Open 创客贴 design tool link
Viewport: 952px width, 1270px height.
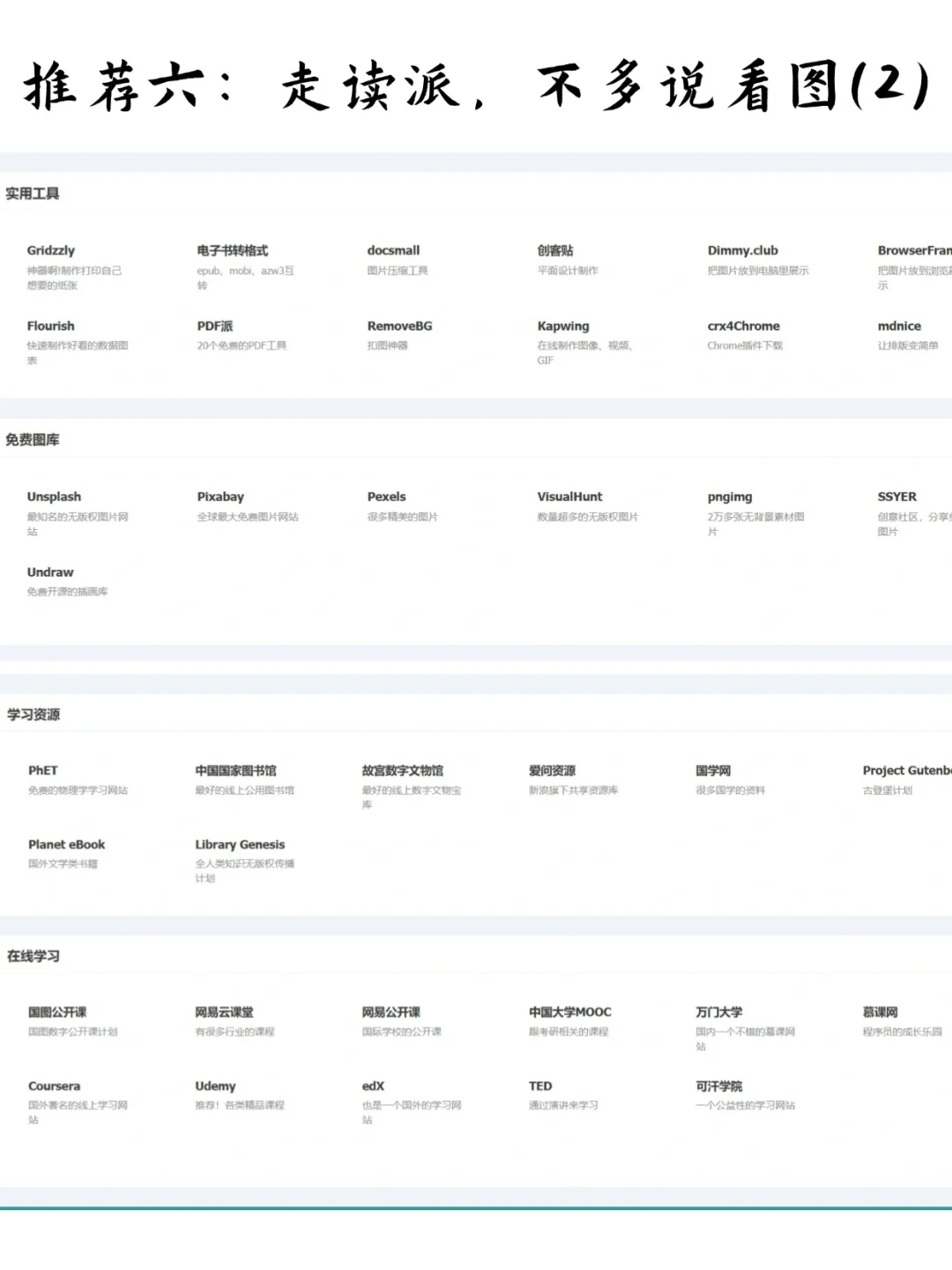click(555, 250)
